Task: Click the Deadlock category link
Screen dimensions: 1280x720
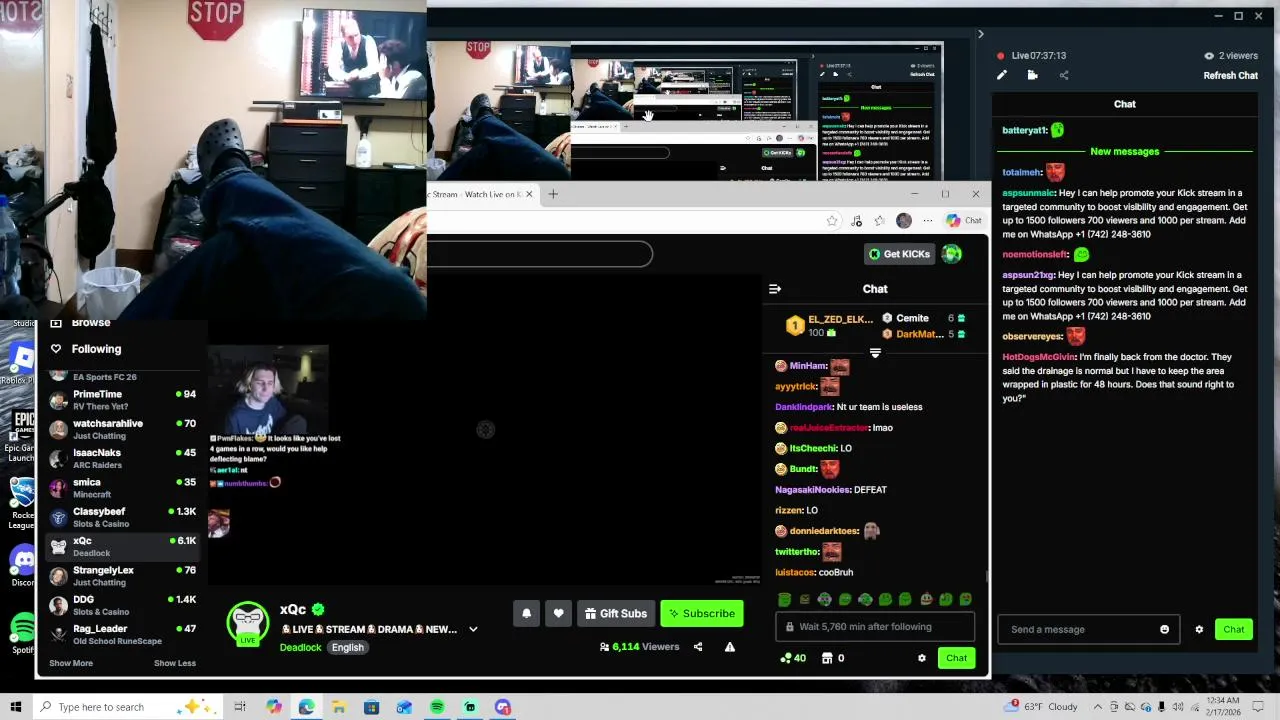Action: coord(300,648)
